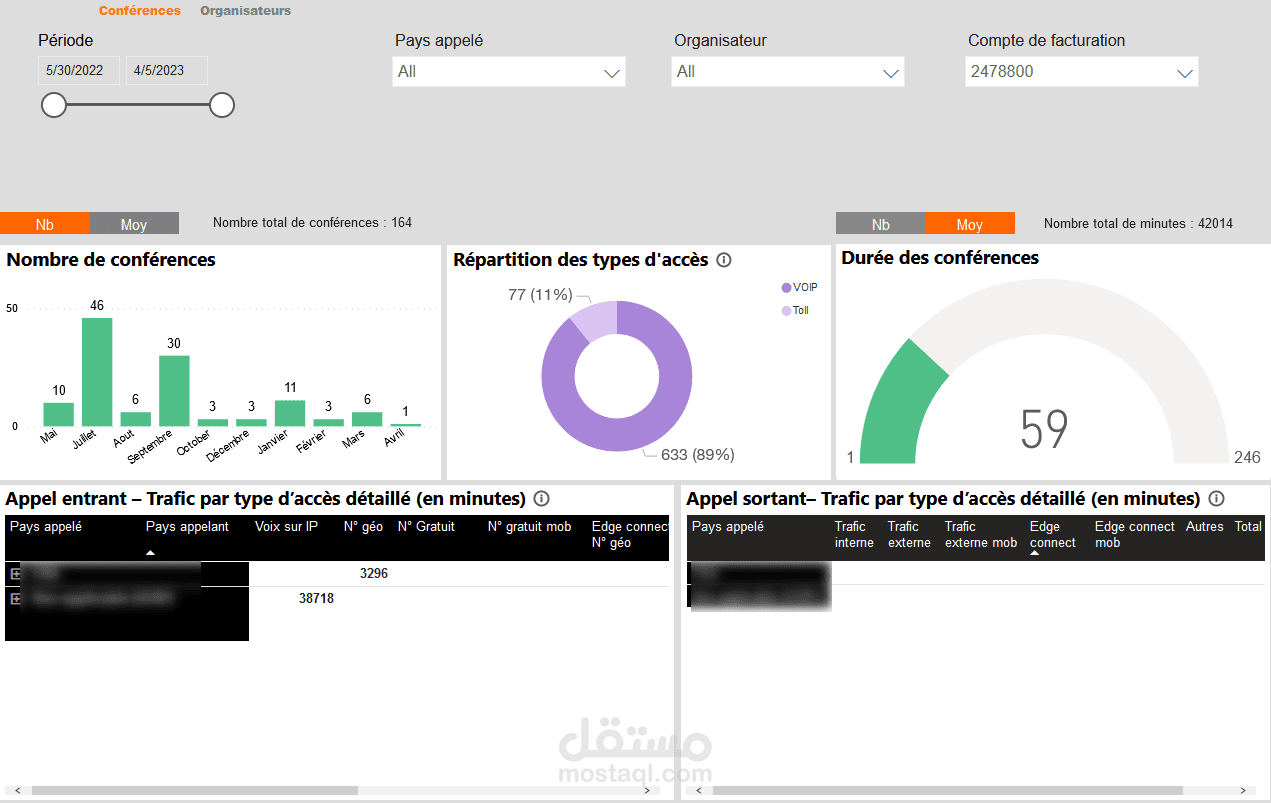Click right scroll arrow of Appel entrant table
This screenshot has height=803, width=1271.
(648, 791)
